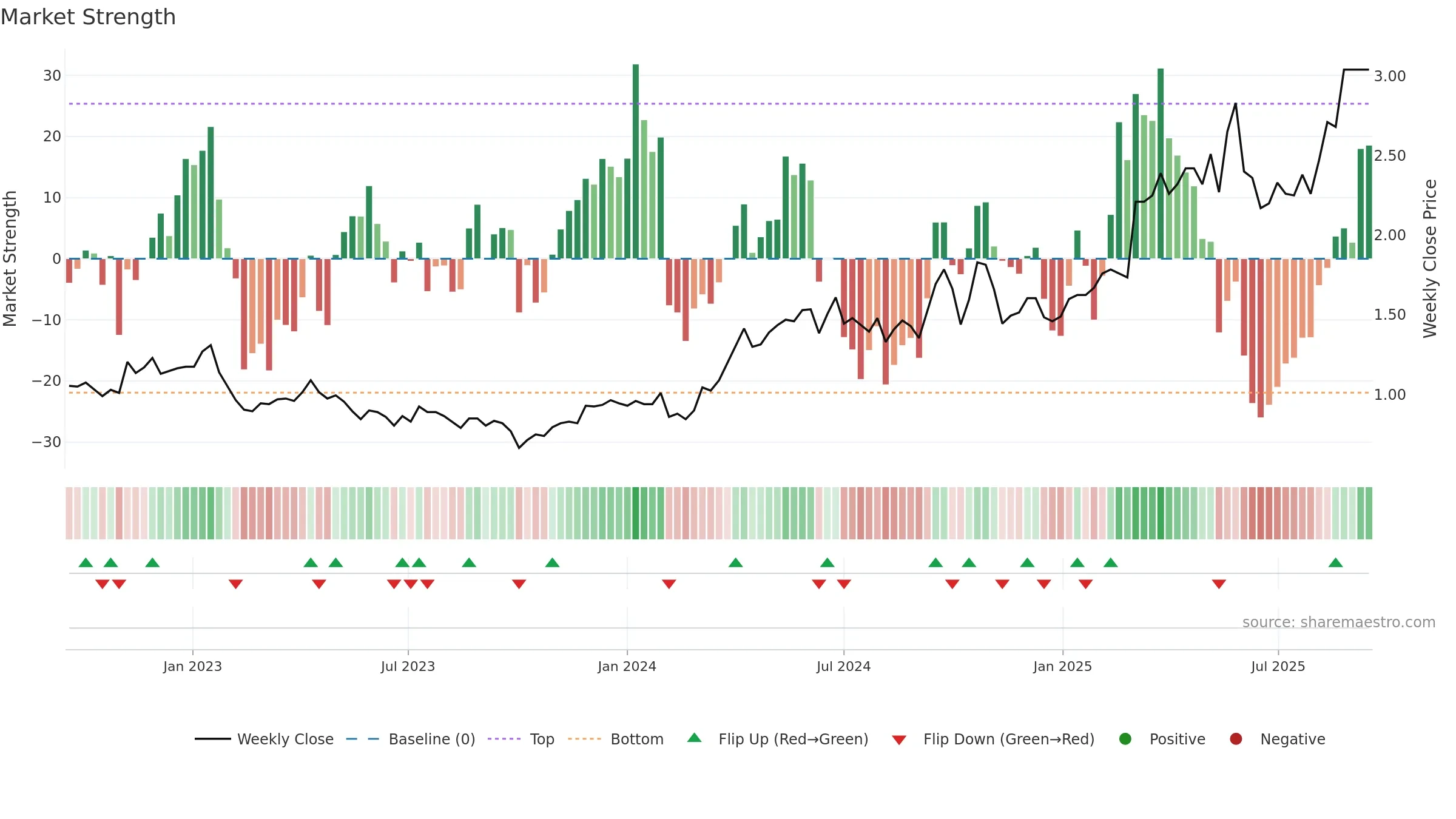Toggle the Positive legend entry
The height and width of the screenshot is (819, 1456).
tap(1162, 739)
